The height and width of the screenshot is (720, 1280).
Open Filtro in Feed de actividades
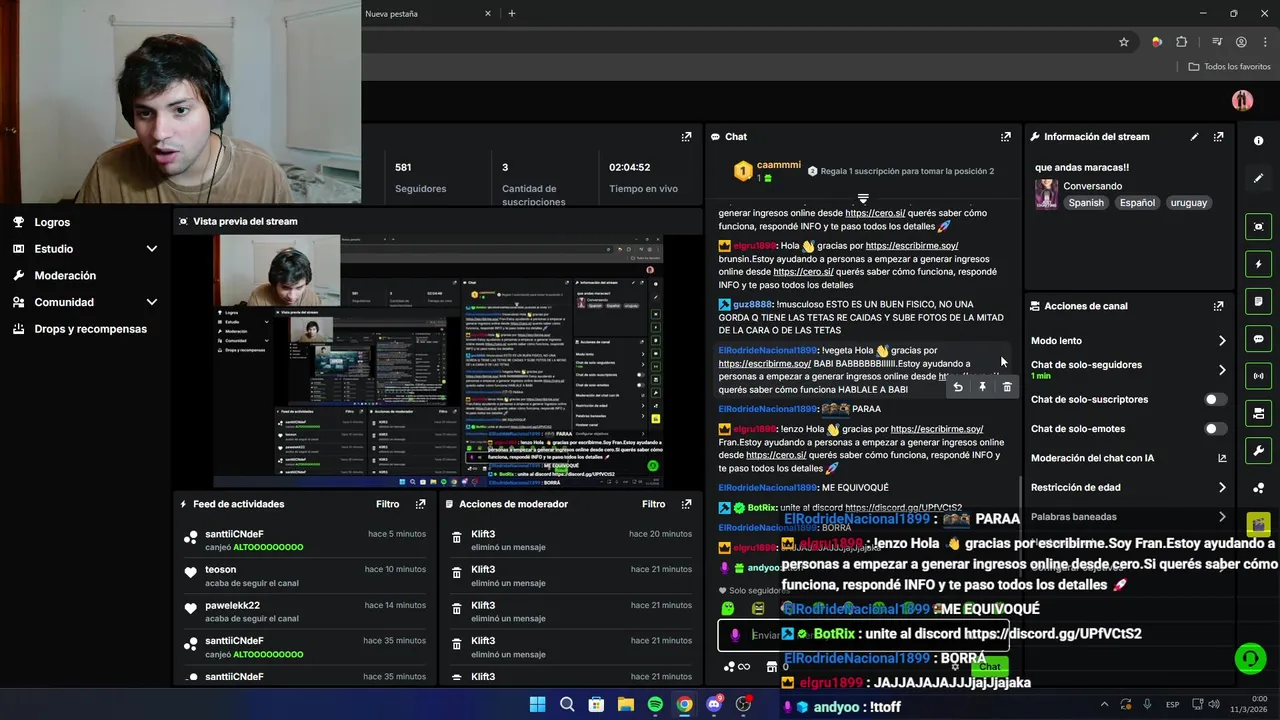pyautogui.click(x=387, y=504)
